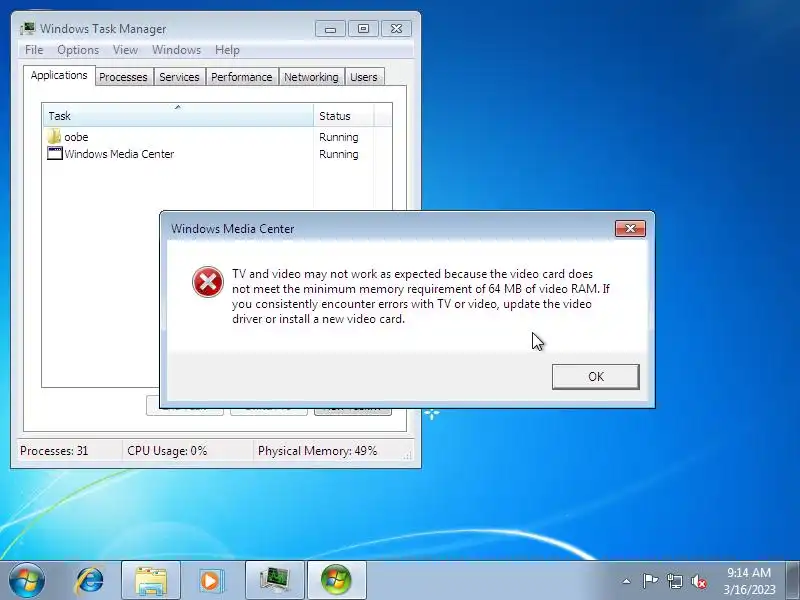Click the Task Manager window resize grip

point(407,455)
